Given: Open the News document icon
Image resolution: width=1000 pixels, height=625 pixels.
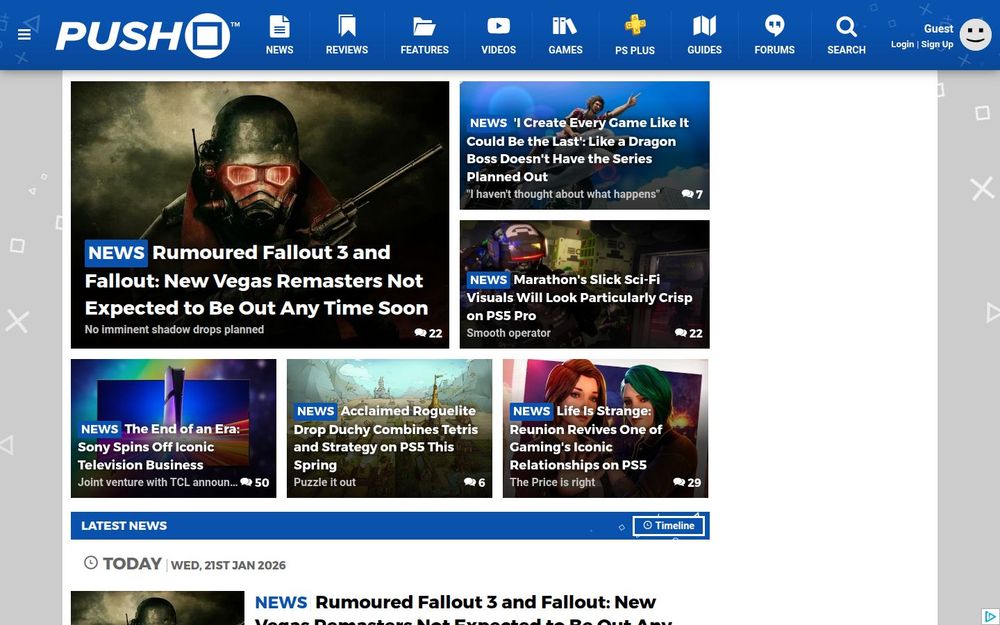Looking at the screenshot, I should point(279,26).
